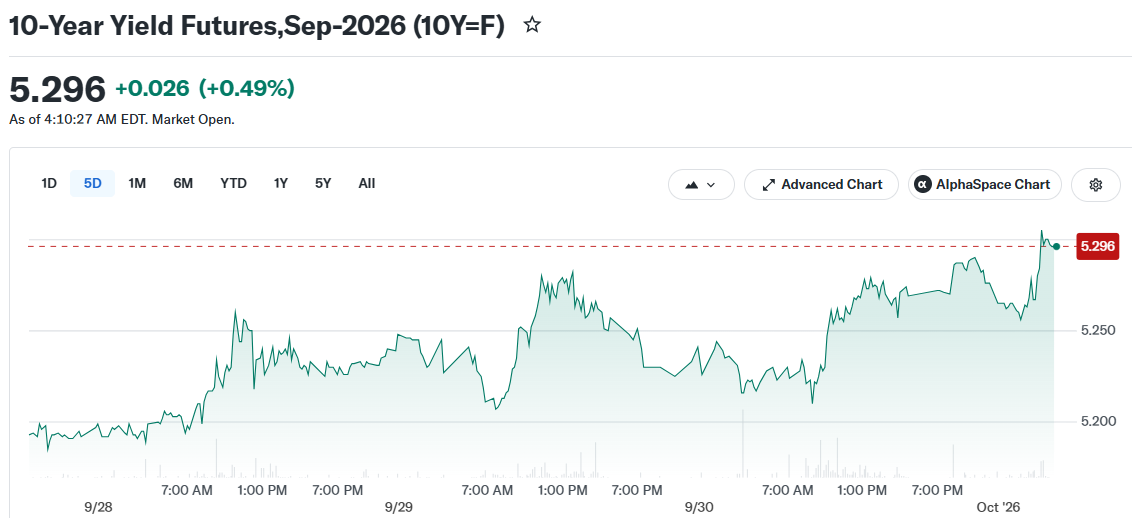Select the 1D time range
Viewport: 1132px width, 518px height.
coord(48,183)
